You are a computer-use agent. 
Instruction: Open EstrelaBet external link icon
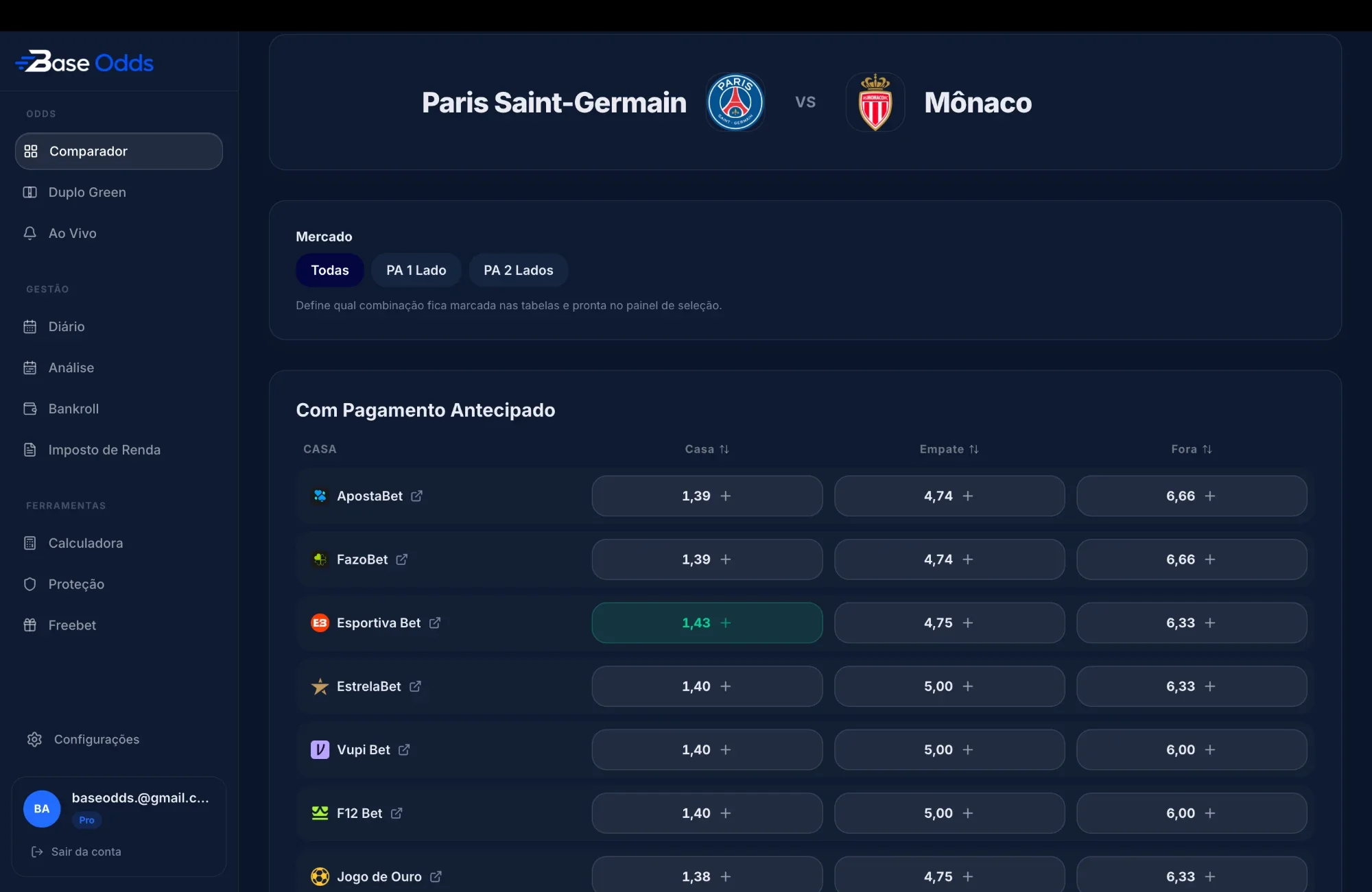point(415,686)
